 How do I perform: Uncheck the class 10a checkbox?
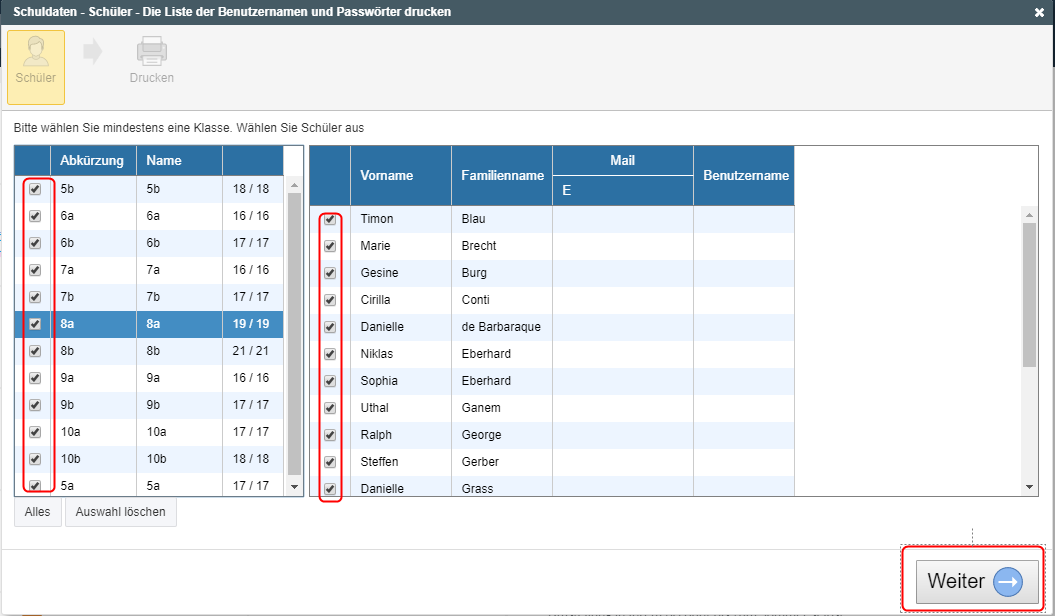pos(35,432)
